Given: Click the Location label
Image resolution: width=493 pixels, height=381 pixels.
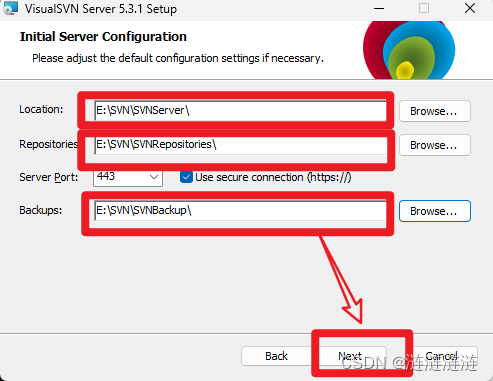Looking at the screenshot, I should (x=41, y=109).
